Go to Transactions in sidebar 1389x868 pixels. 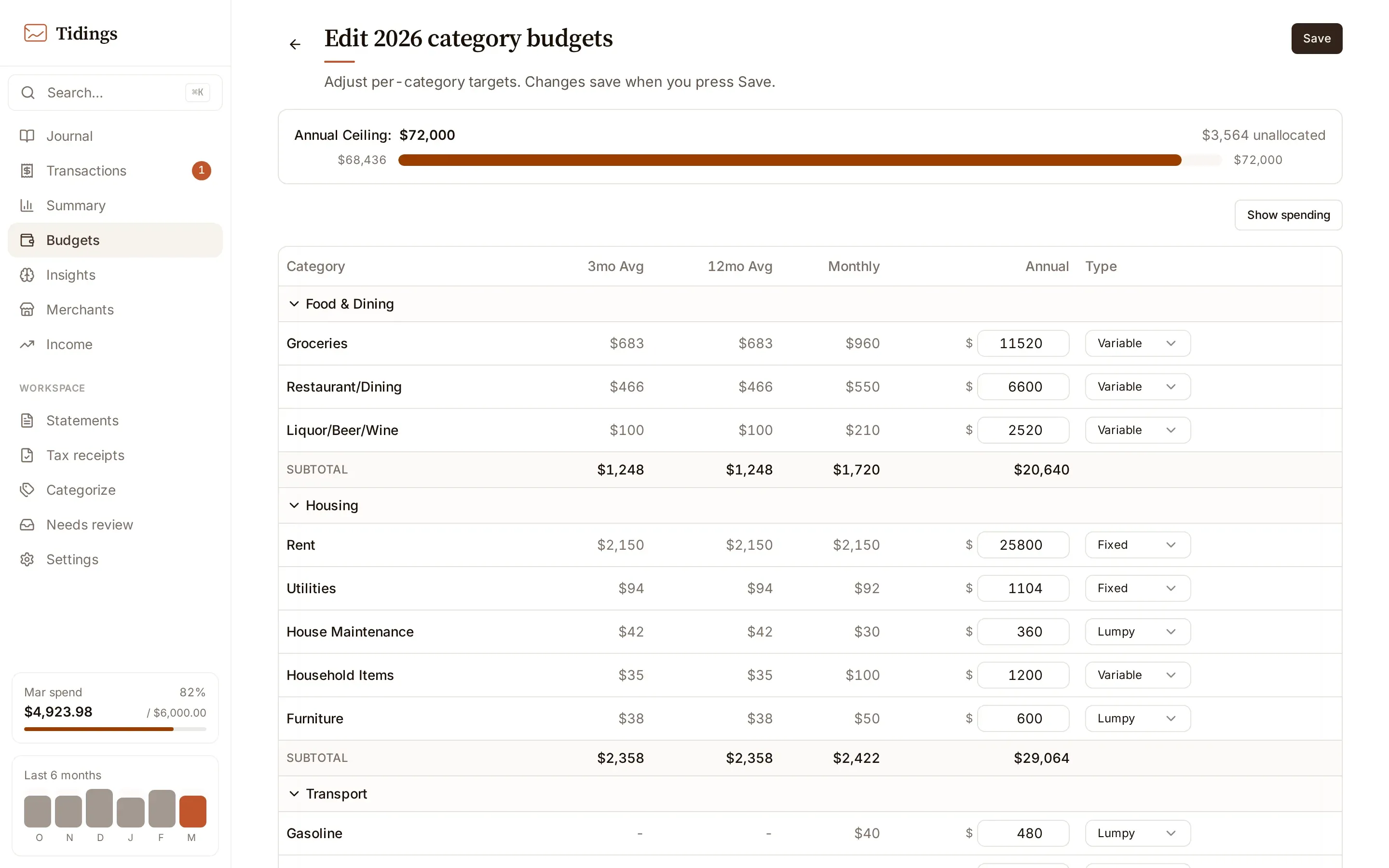[115, 171]
